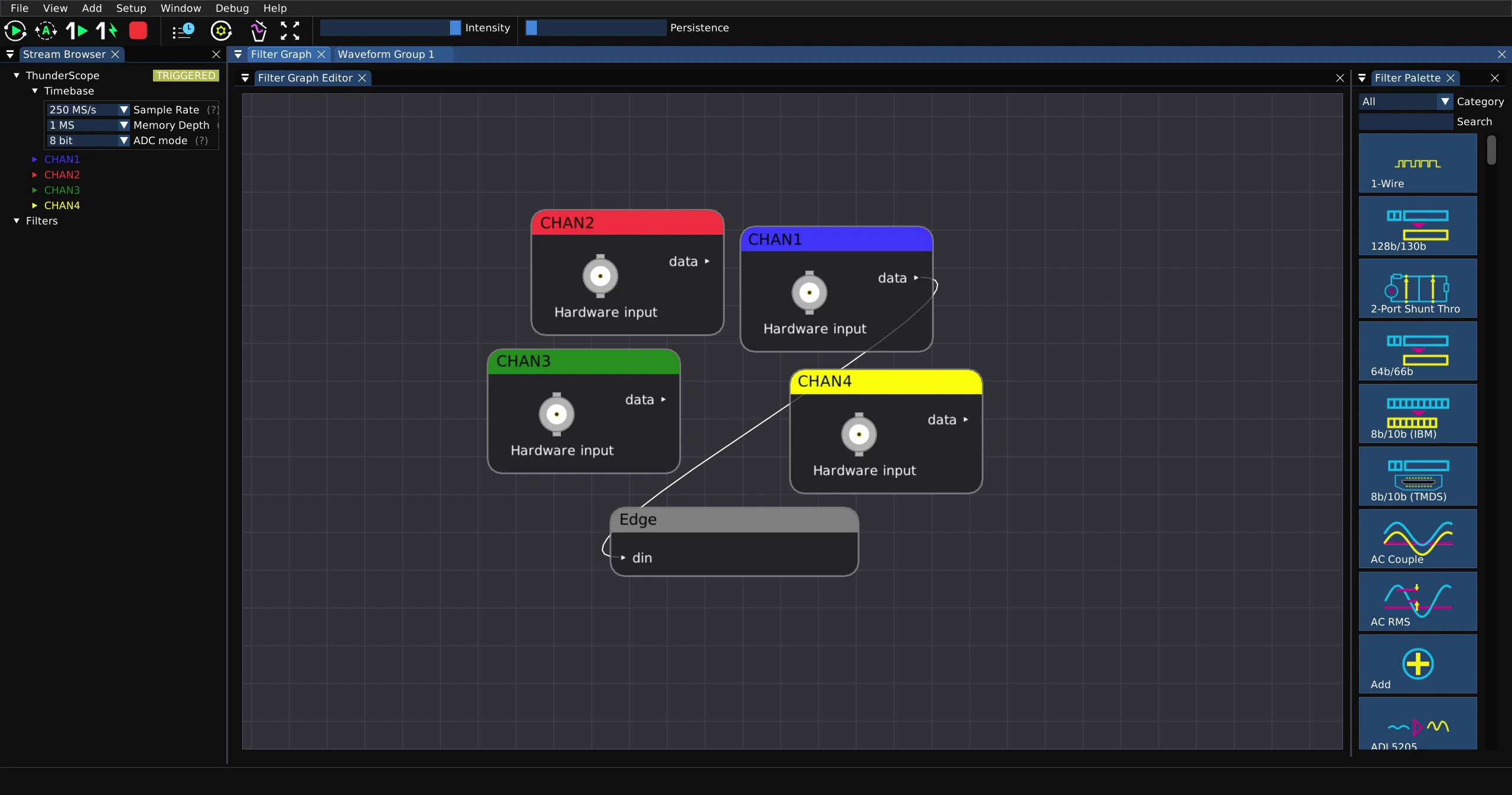Adjust the Intensity slider
This screenshot has height=795, width=1512.
click(390, 28)
